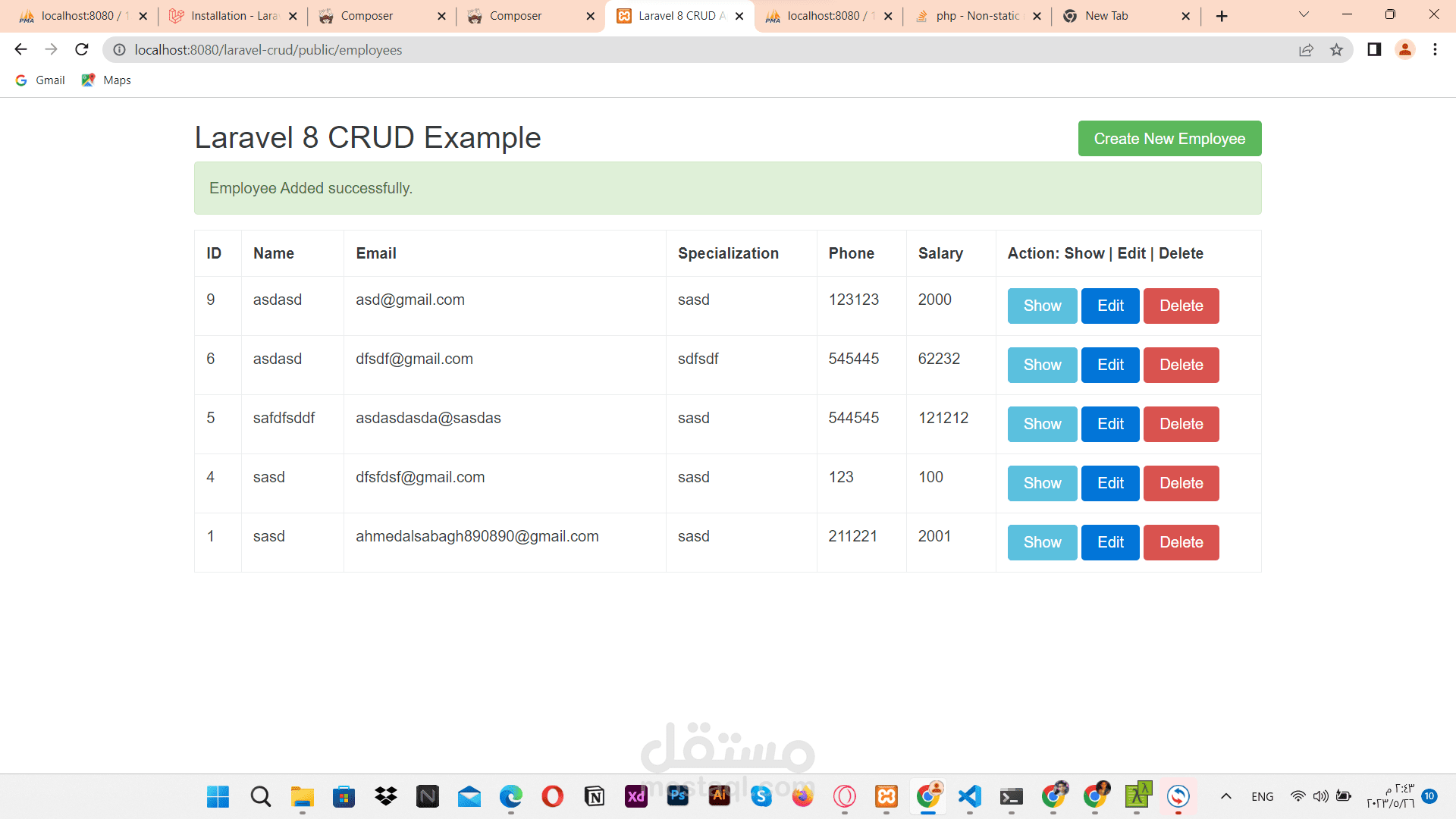The image size is (1456, 819).
Task: Edit the employee with ID 5
Action: pos(1110,424)
